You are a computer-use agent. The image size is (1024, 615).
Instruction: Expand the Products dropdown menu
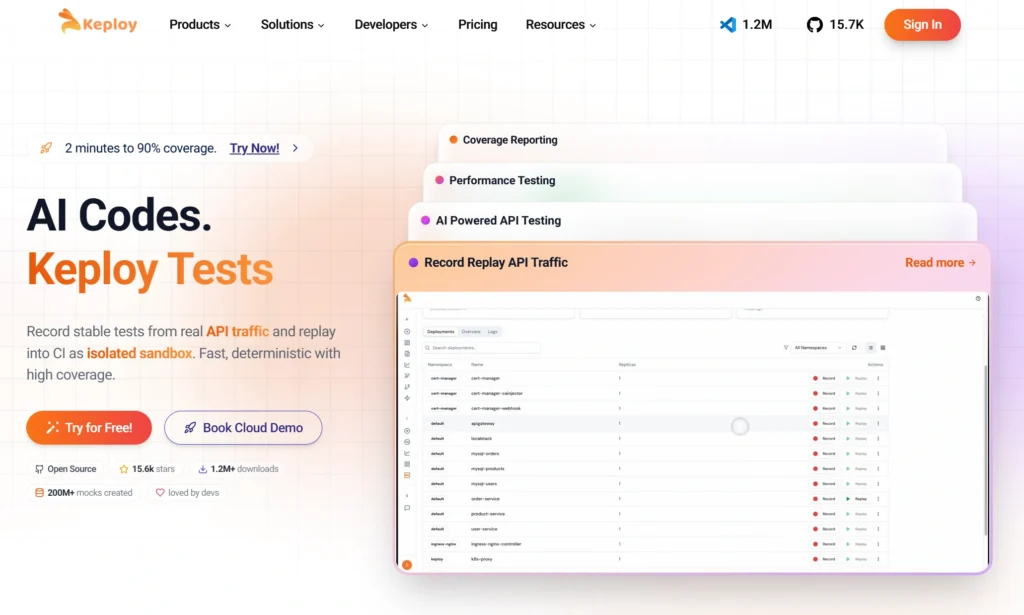coord(200,25)
